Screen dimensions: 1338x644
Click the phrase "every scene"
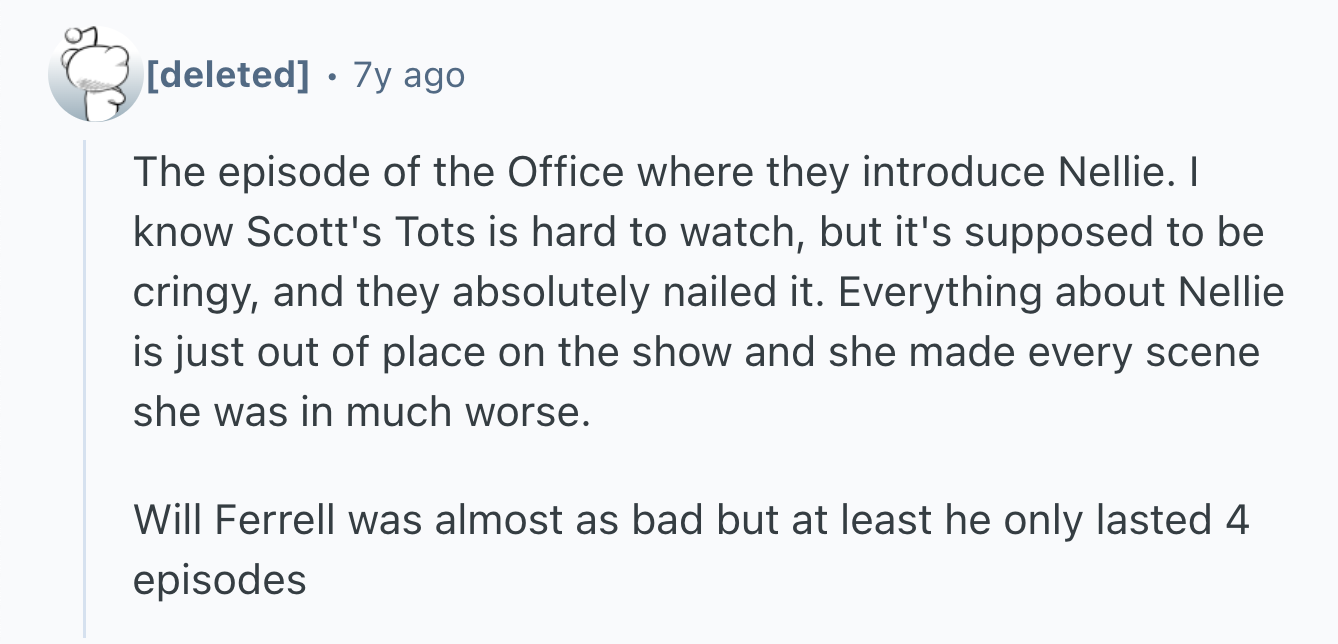point(1162,353)
